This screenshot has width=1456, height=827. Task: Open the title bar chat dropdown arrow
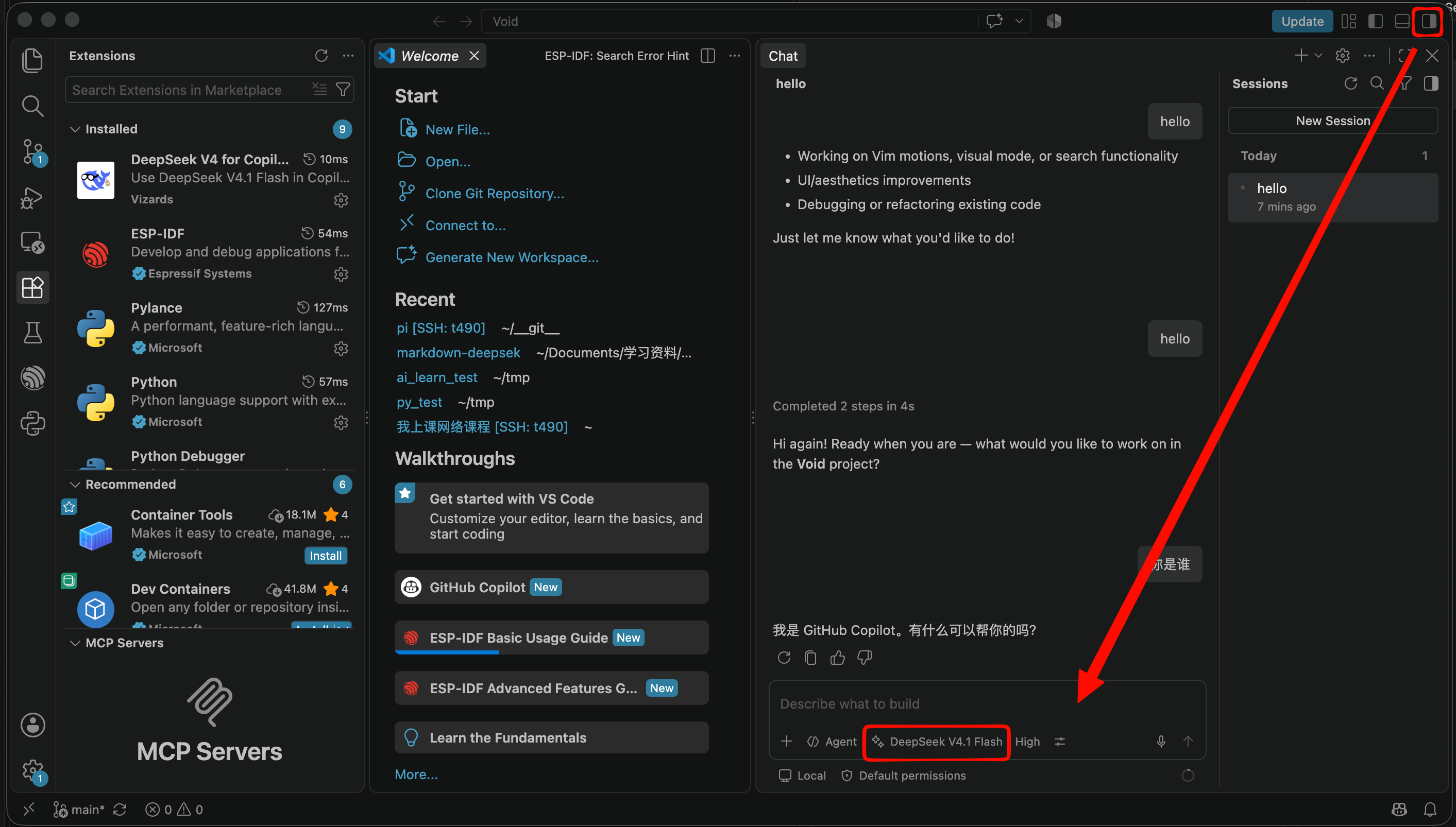pyautogui.click(x=1020, y=21)
